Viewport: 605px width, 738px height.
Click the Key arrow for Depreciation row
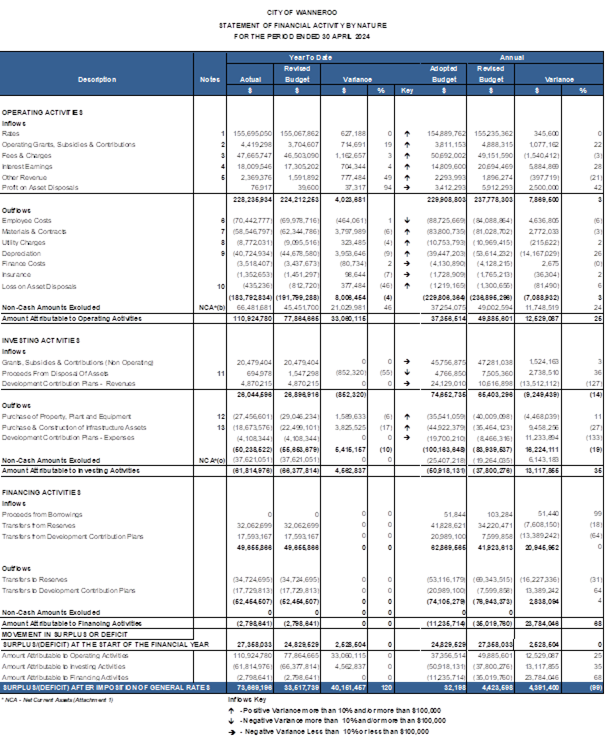click(407, 252)
